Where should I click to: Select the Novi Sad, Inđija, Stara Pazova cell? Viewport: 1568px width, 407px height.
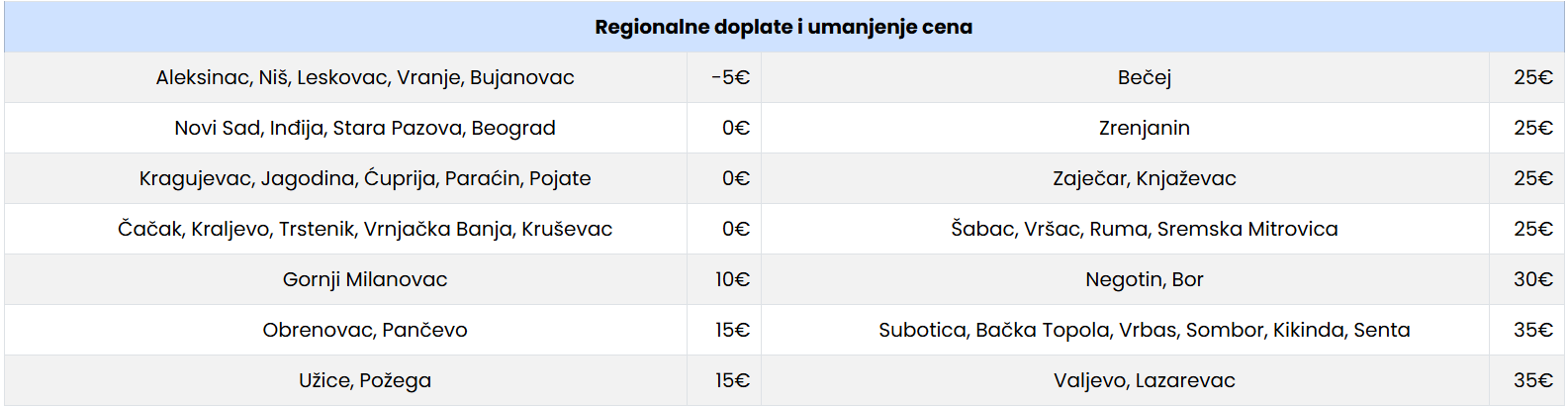[365, 128]
